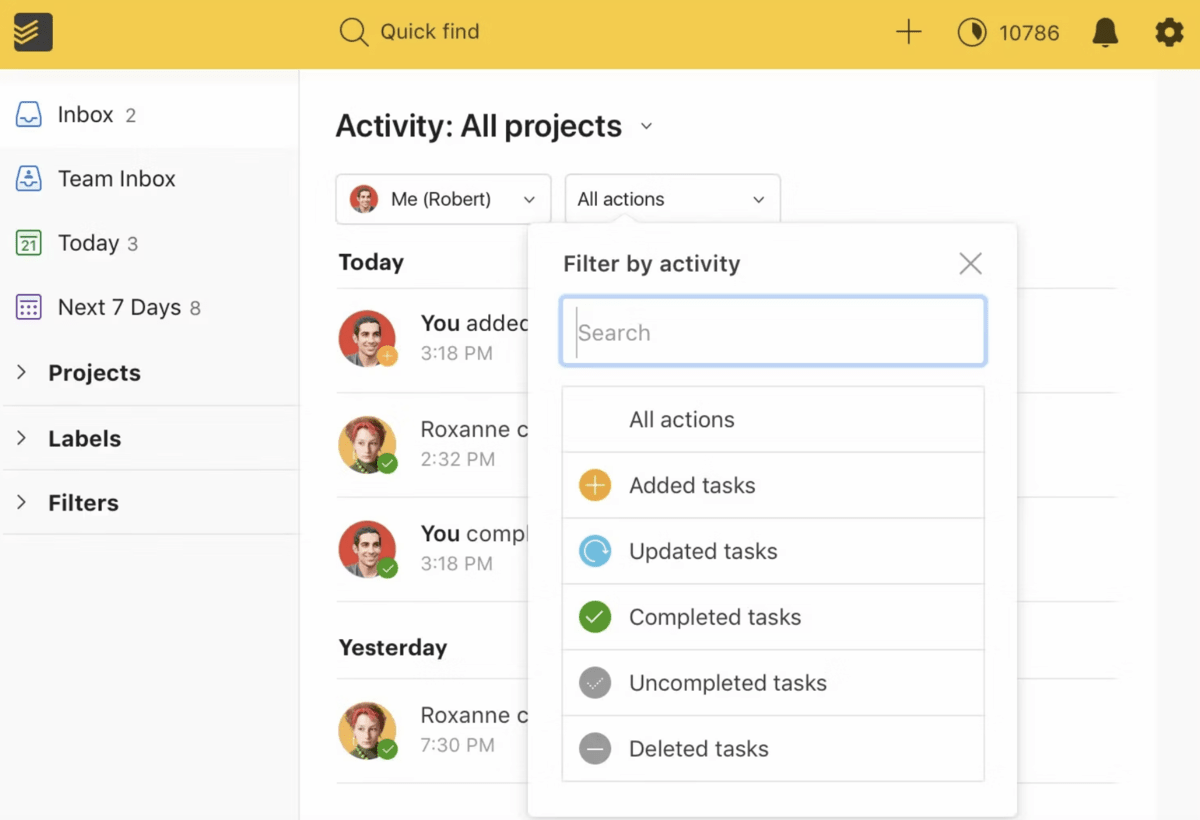Click the Inbox tray icon
This screenshot has width=1200, height=820.
coord(29,114)
